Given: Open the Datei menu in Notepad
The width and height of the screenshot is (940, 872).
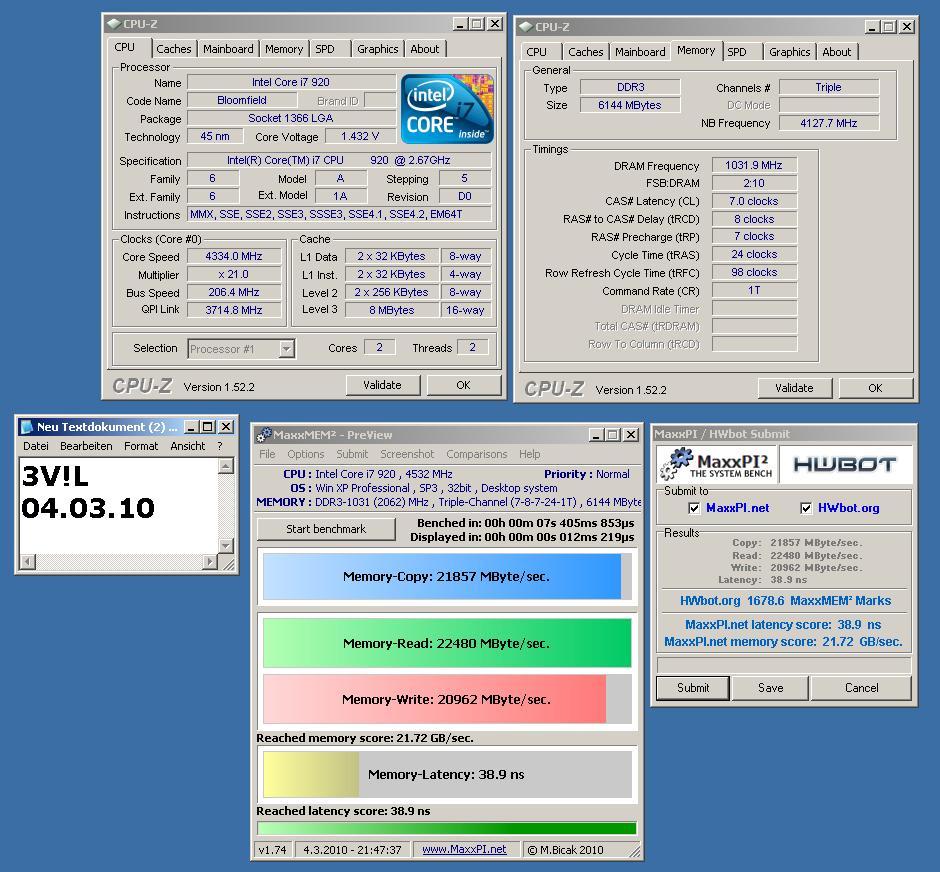Looking at the screenshot, I should click(x=36, y=446).
